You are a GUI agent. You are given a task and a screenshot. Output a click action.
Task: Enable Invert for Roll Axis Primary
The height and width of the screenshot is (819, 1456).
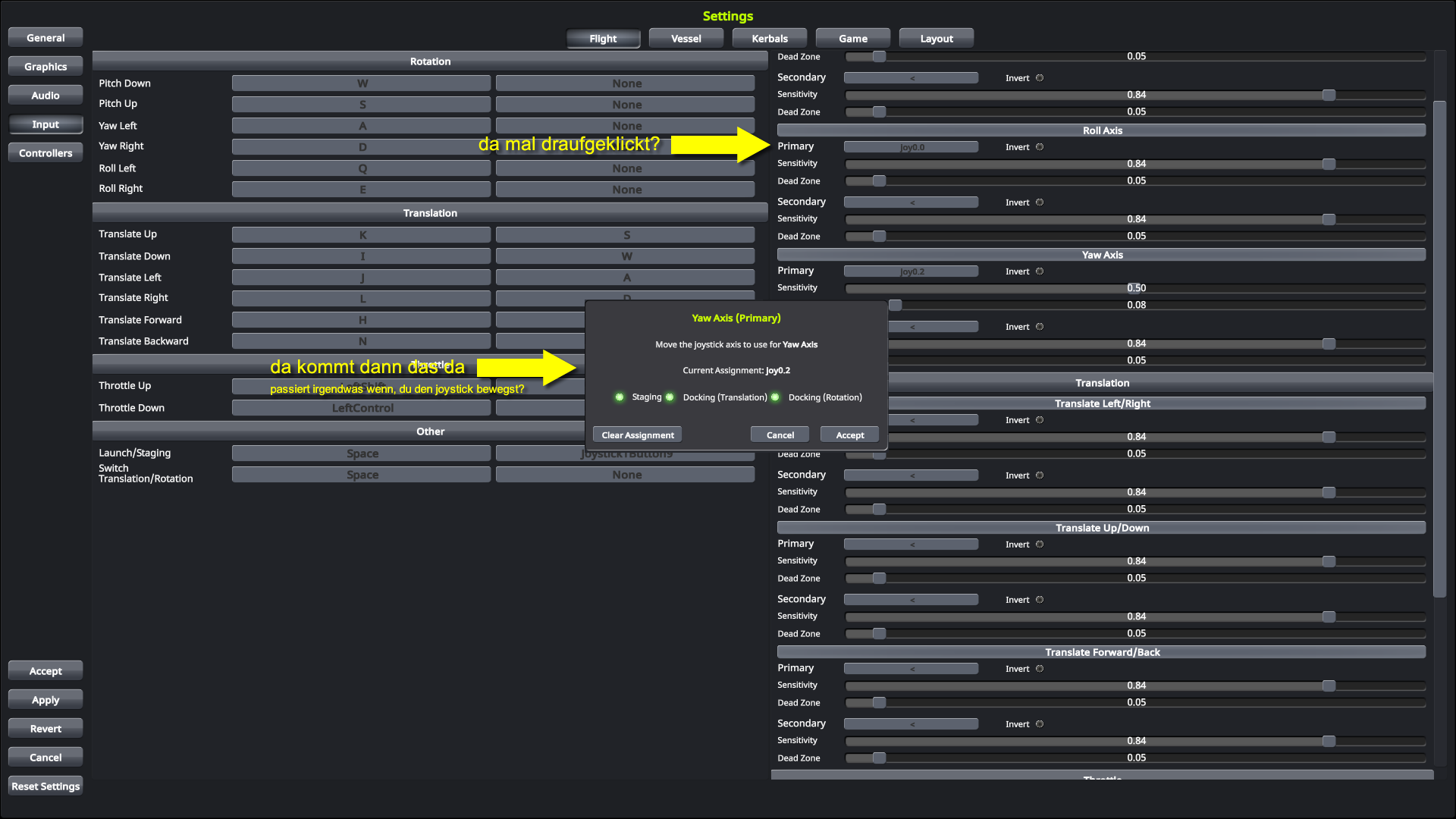pyautogui.click(x=1040, y=147)
